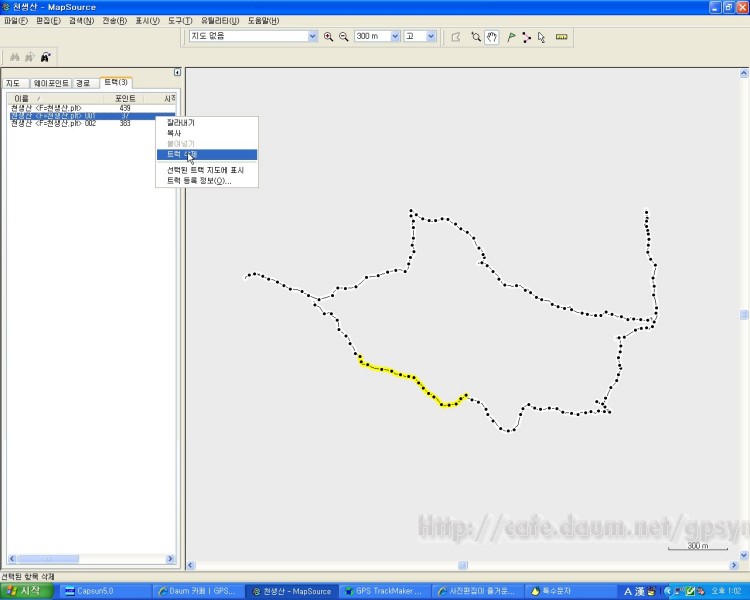Viewport: 750px width, 600px height.
Task: Click the map vertical scroll down arrow
Action: pos(744,555)
